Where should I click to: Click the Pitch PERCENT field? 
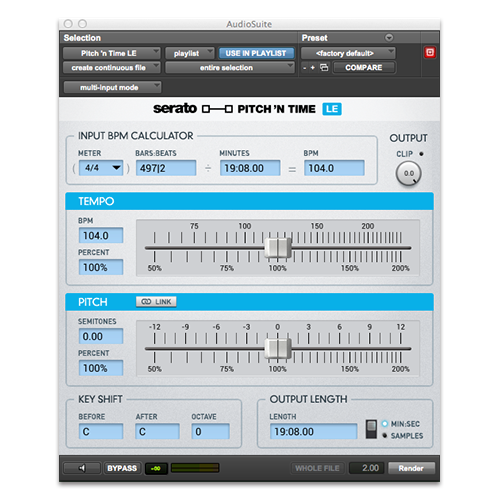101,368
